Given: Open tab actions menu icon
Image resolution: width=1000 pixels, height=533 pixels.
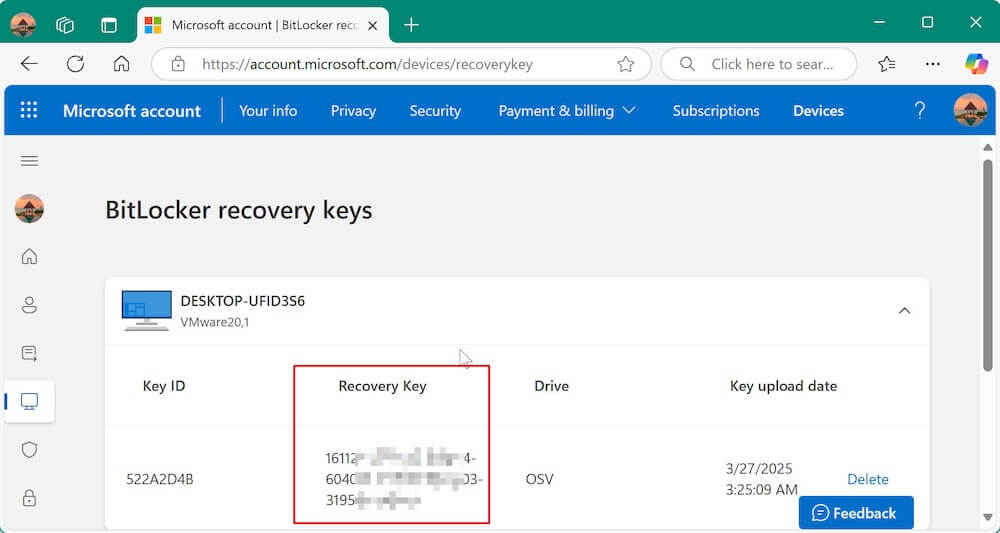Looking at the screenshot, I should [109, 25].
